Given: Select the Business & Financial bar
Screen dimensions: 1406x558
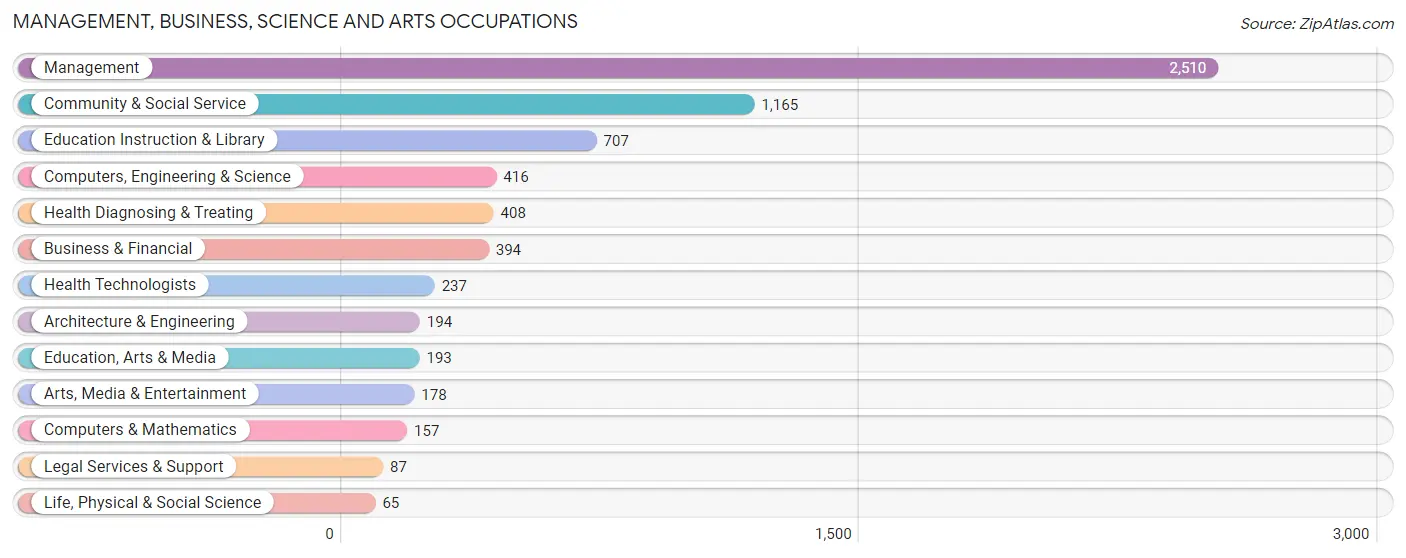Looking at the screenshot, I should tap(254, 249).
